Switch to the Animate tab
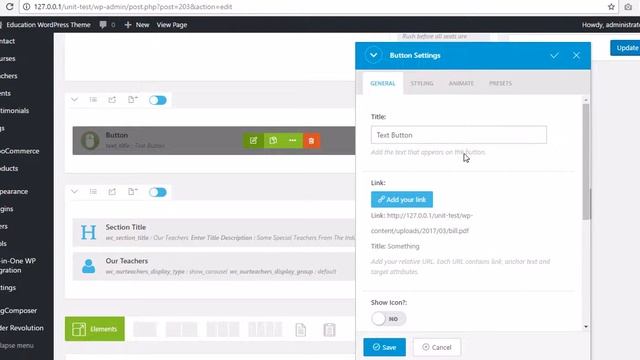 tap(461, 83)
